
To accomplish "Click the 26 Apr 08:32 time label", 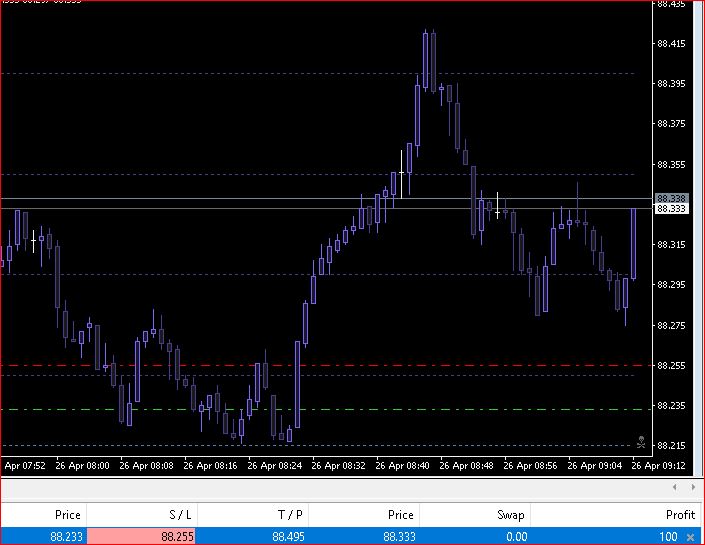I will 339,466.
